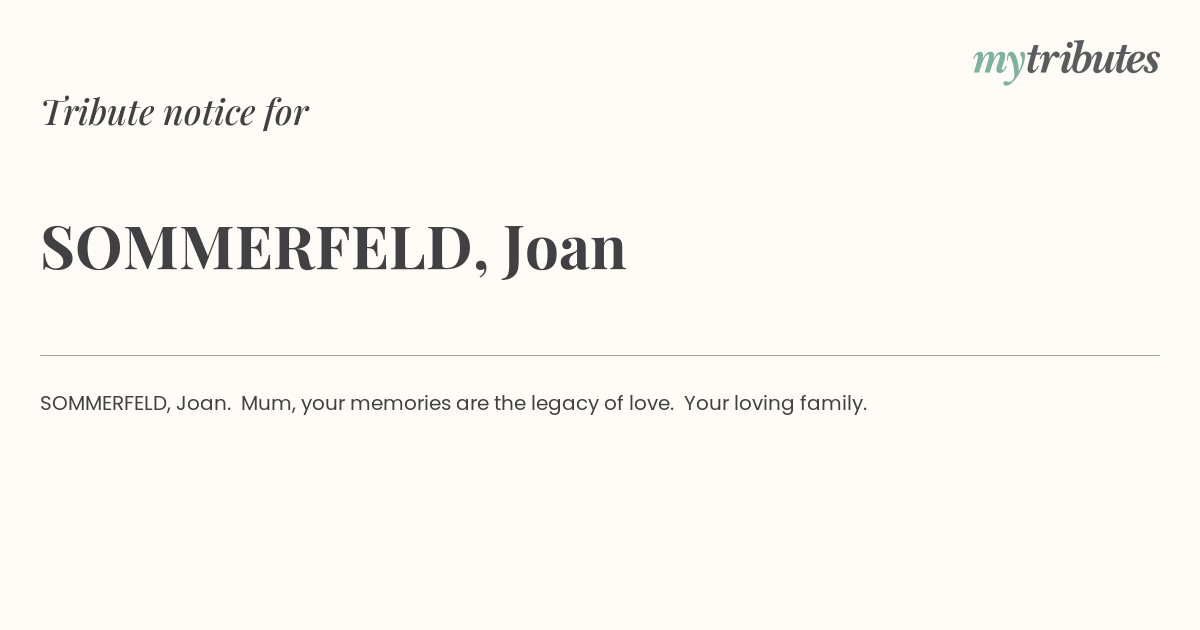
Task: Click the grey "tributes" word in the logo
Action: point(1093,59)
